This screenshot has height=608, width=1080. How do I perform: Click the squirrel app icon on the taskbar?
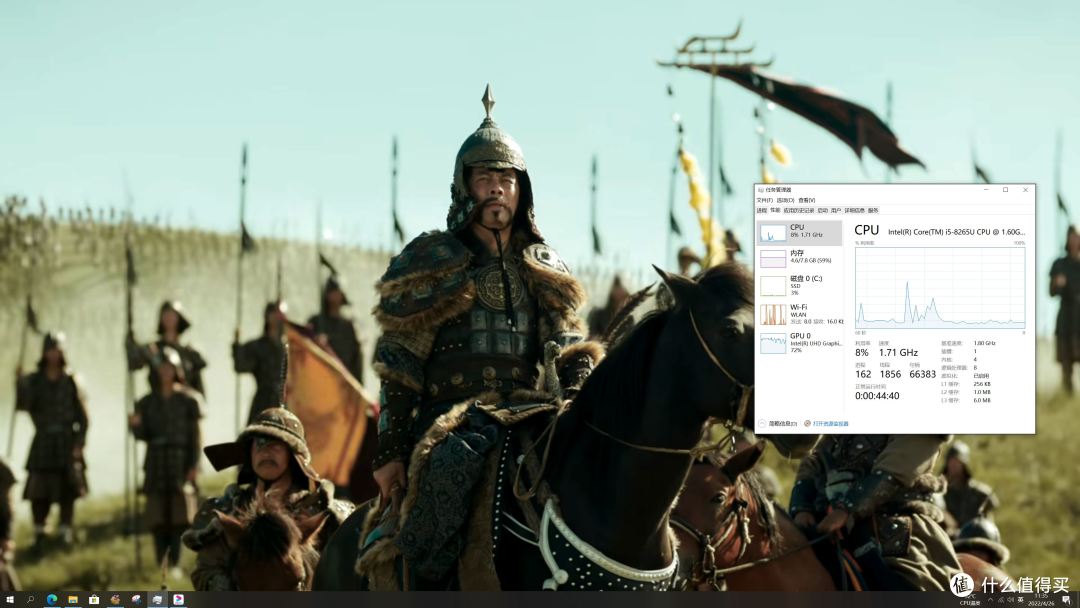pos(115,600)
